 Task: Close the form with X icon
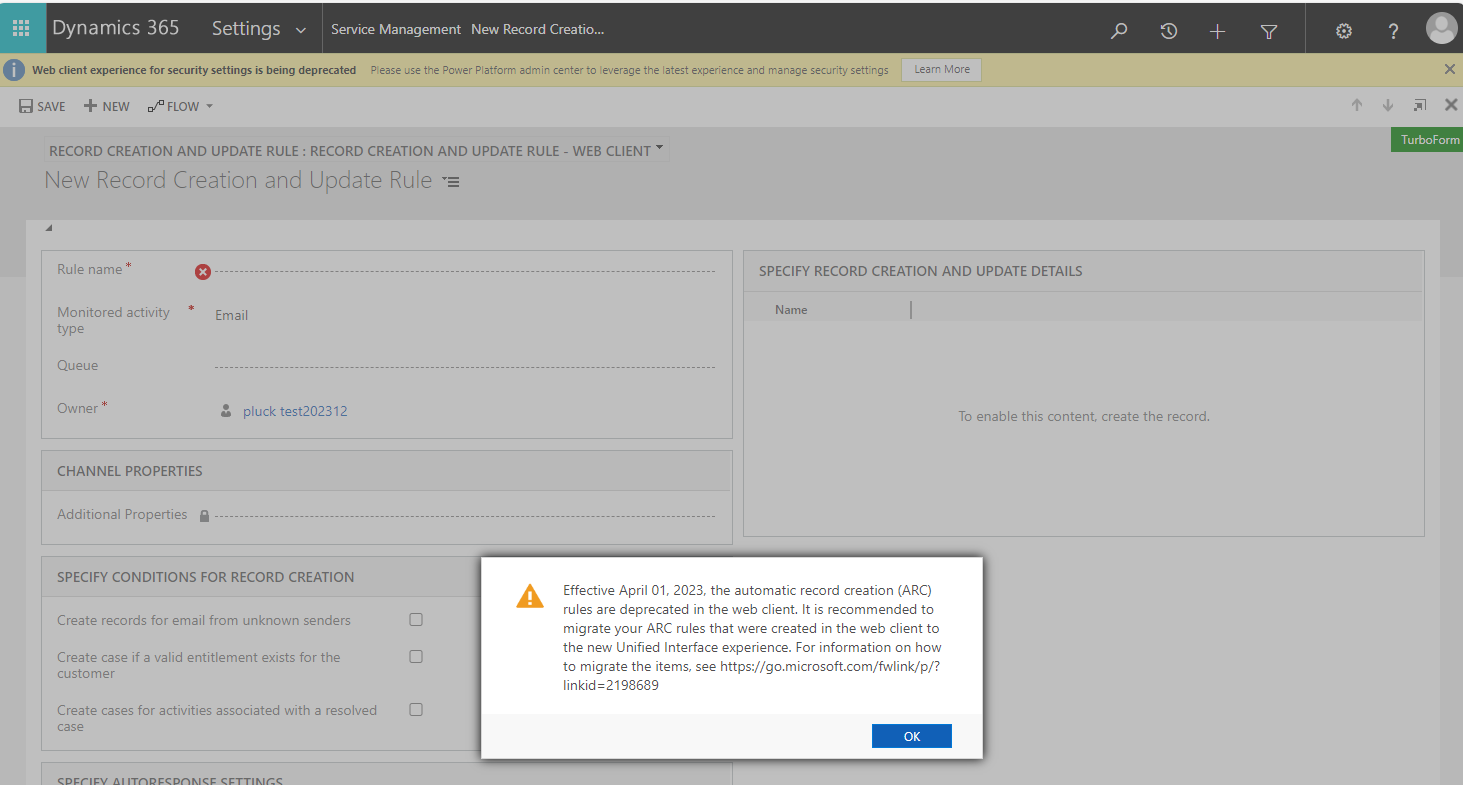(1451, 105)
